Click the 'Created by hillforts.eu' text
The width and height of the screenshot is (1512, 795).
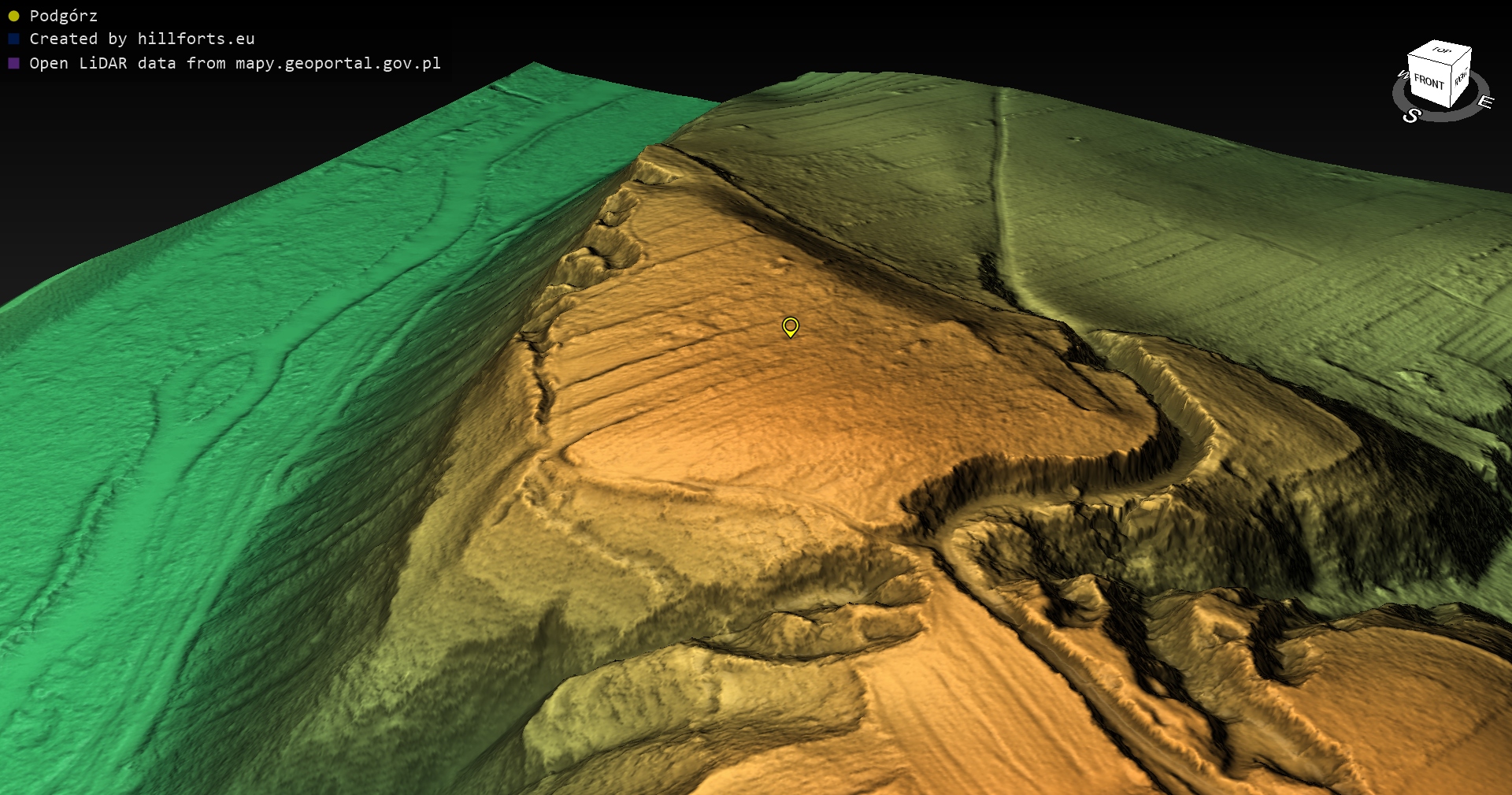coord(142,39)
